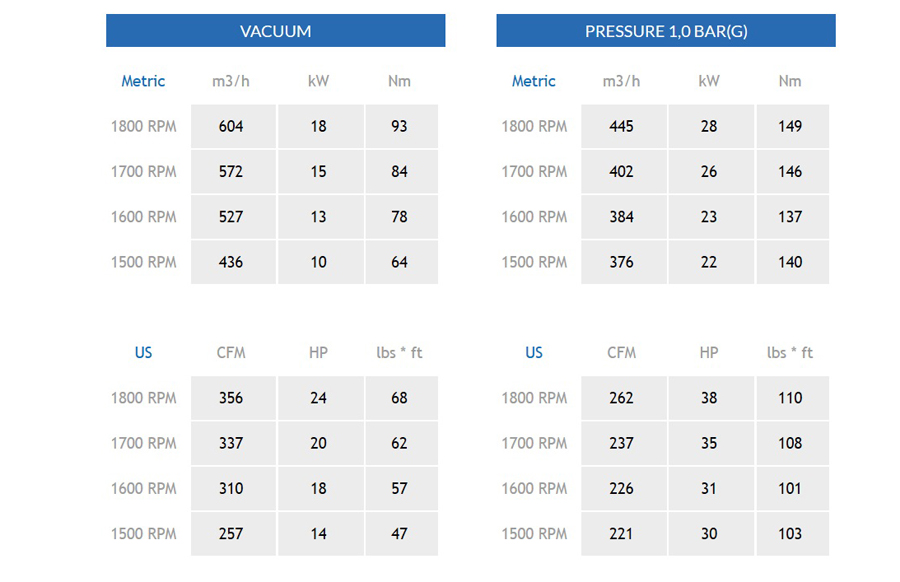Click the lbs * ft column header in pressure table
The width and height of the screenshot is (900, 582).
point(790,352)
